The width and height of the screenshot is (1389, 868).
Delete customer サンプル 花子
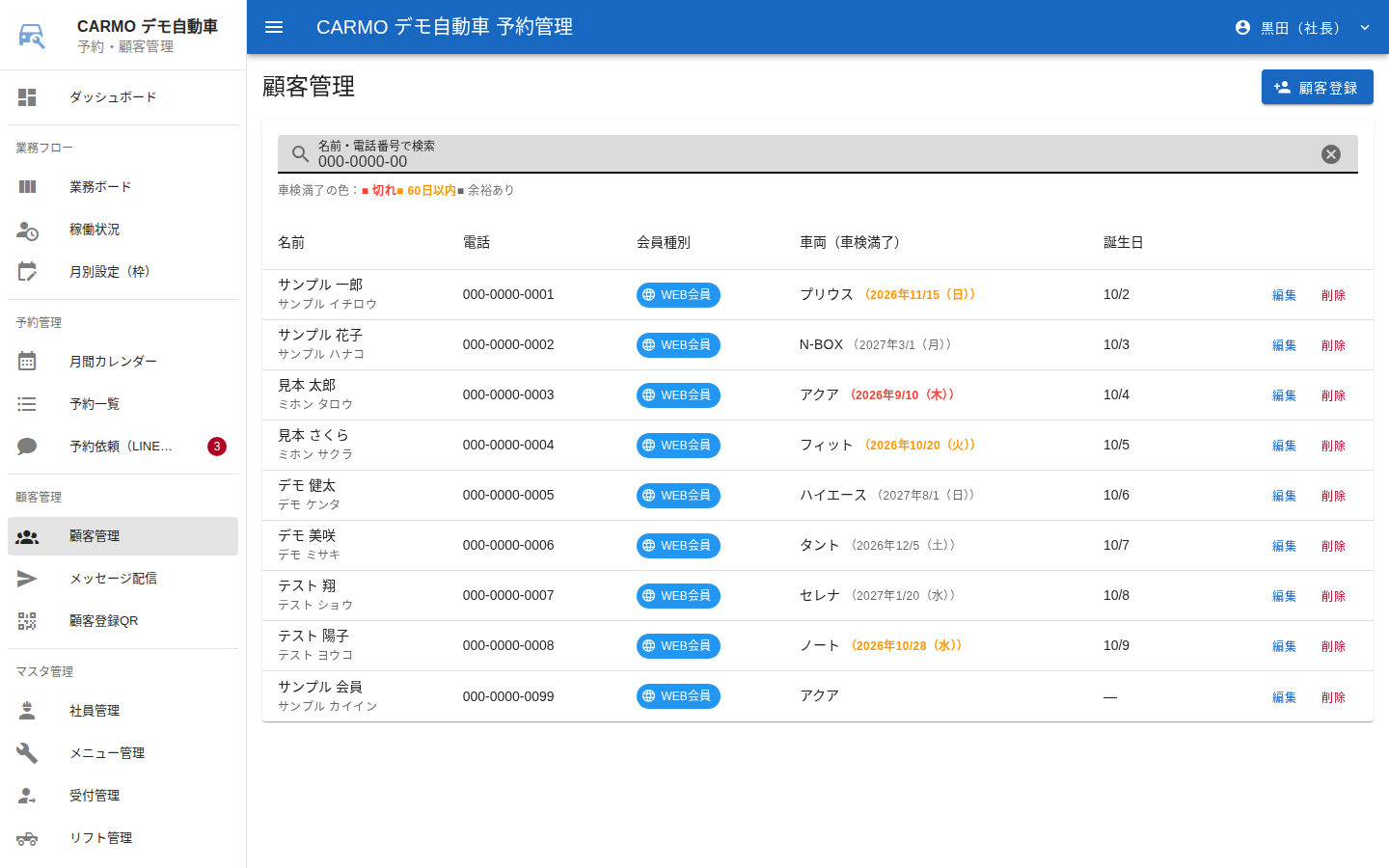(1333, 345)
